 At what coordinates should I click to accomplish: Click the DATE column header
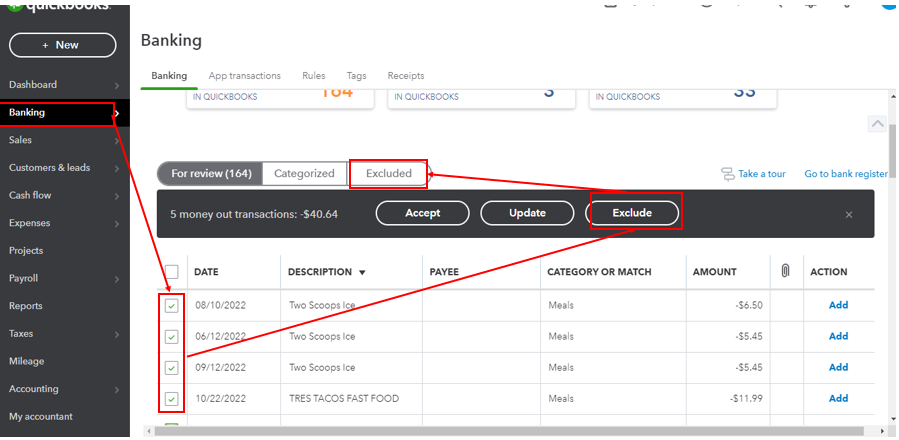pyautogui.click(x=206, y=272)
